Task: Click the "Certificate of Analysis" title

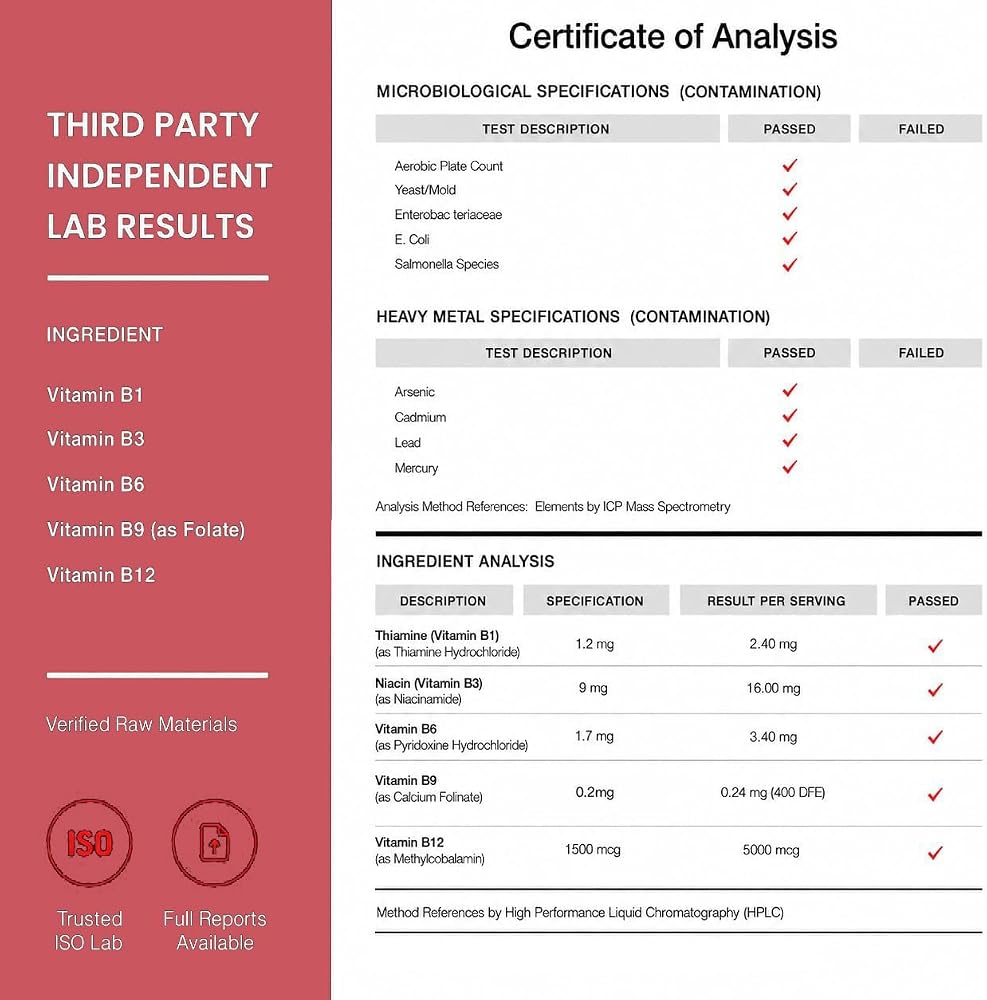Action: [673, 36]
